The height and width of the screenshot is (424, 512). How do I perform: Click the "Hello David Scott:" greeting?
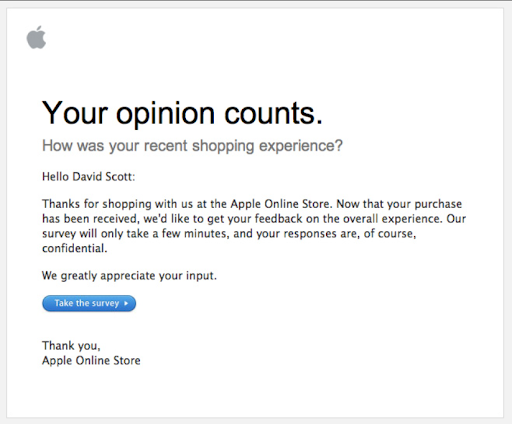pos(89,176)
